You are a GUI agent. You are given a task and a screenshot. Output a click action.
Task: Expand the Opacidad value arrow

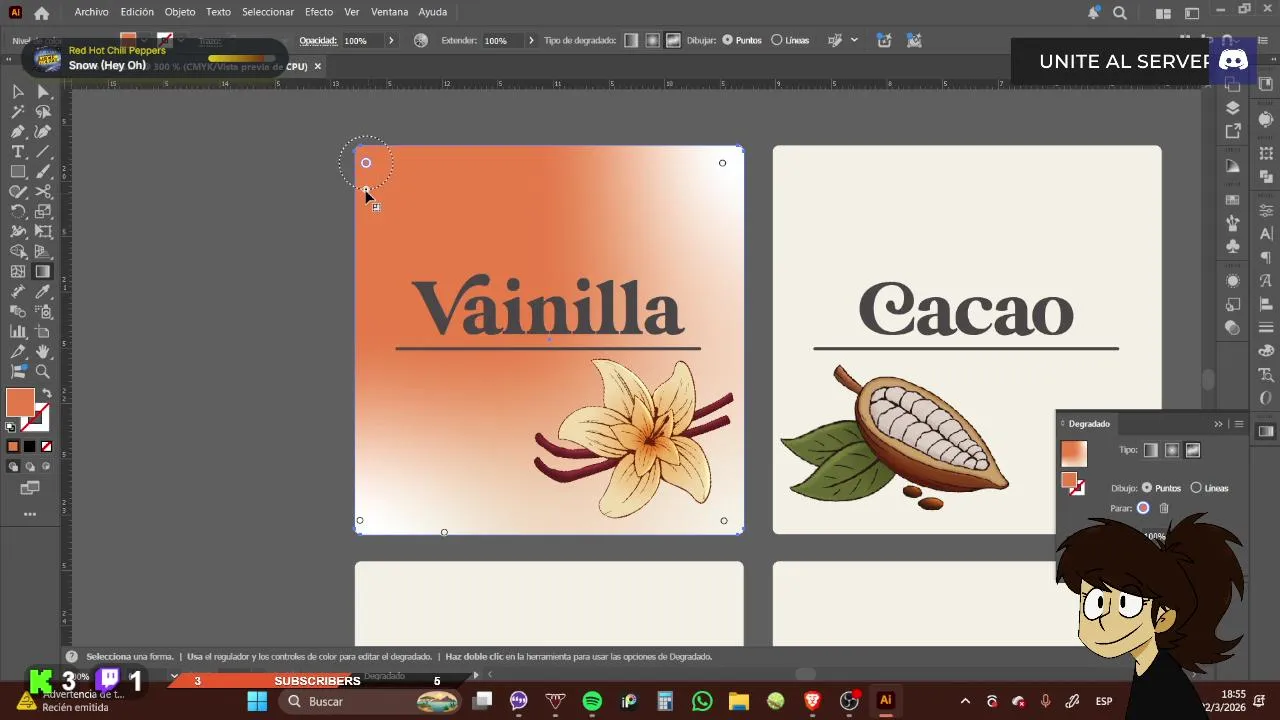tap(391, 40)
